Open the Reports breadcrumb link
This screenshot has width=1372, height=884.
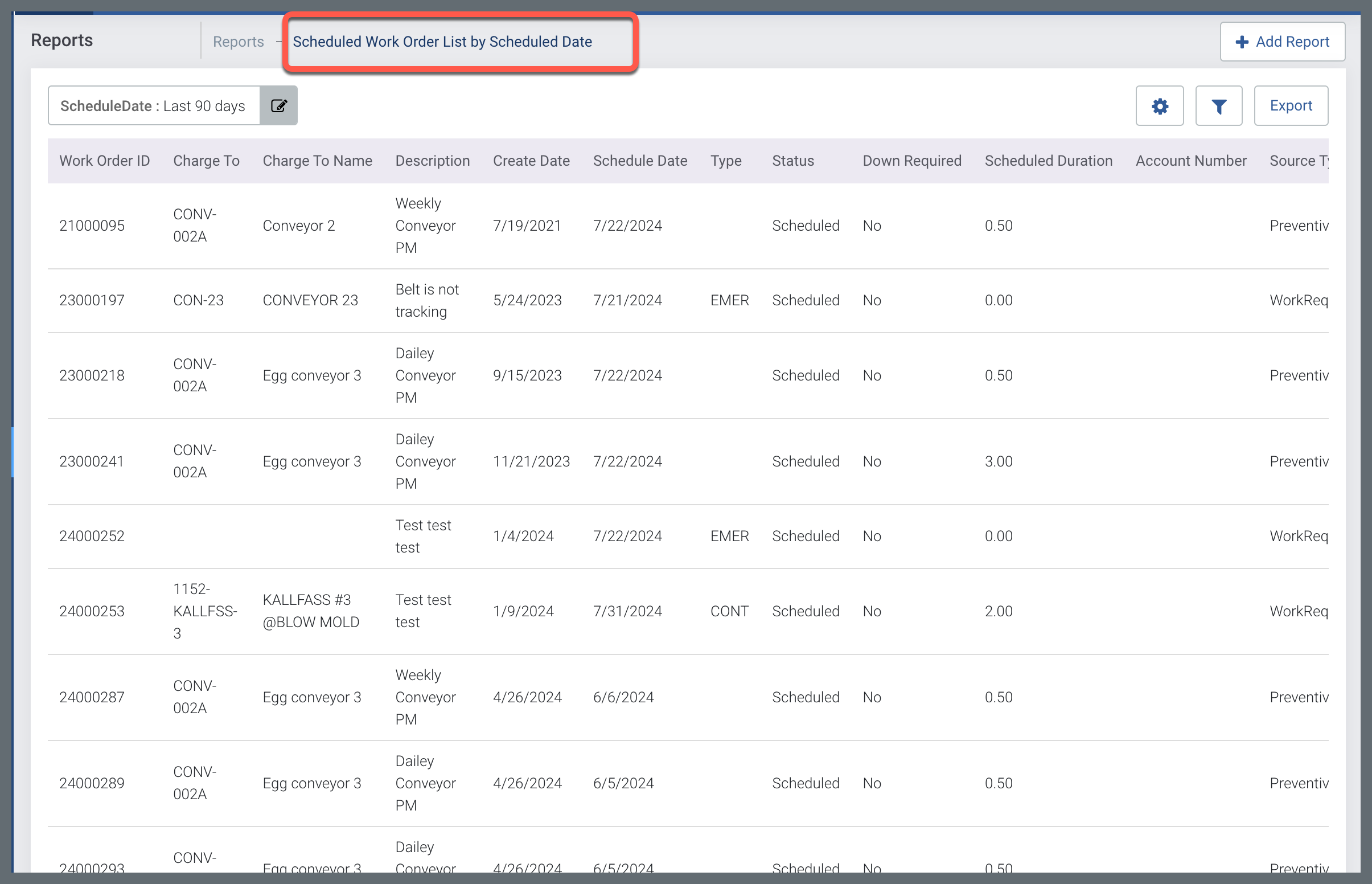pos(238,42)
